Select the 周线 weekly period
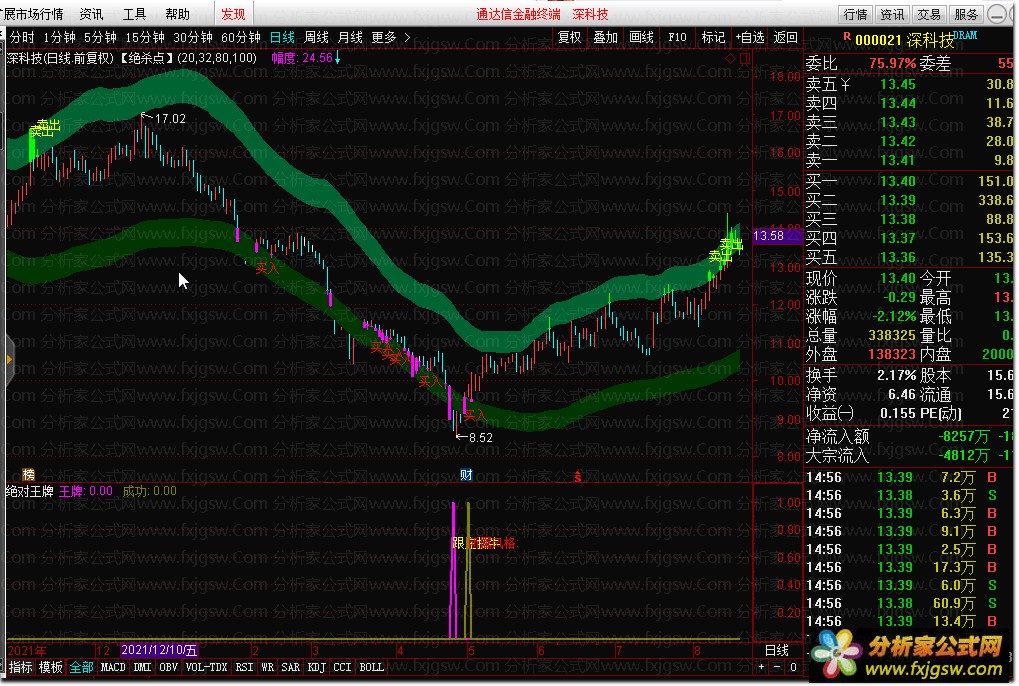The width and height of the screenshot is (1019, 686). 316,38
